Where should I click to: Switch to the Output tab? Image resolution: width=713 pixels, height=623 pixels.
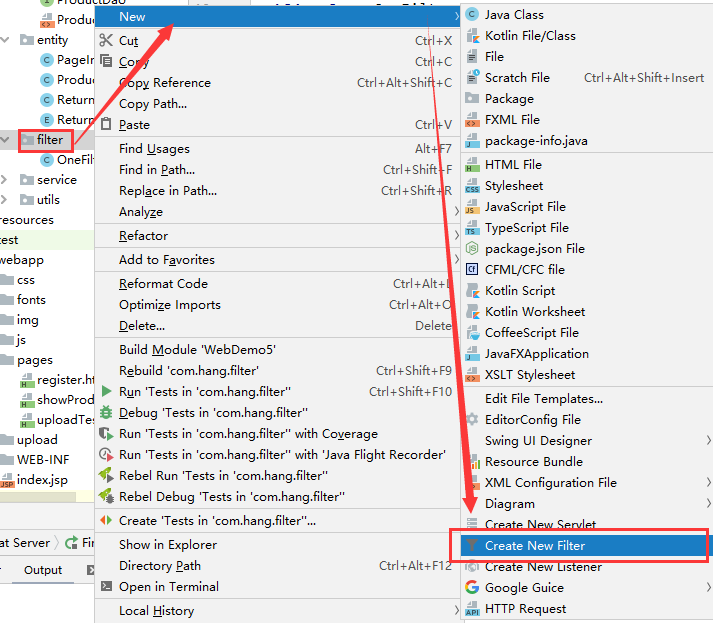point(43,570)
